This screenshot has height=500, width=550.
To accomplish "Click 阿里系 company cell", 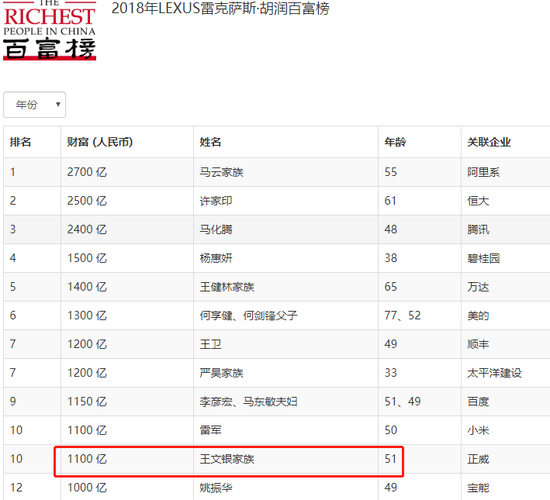I will coord(483,172).
